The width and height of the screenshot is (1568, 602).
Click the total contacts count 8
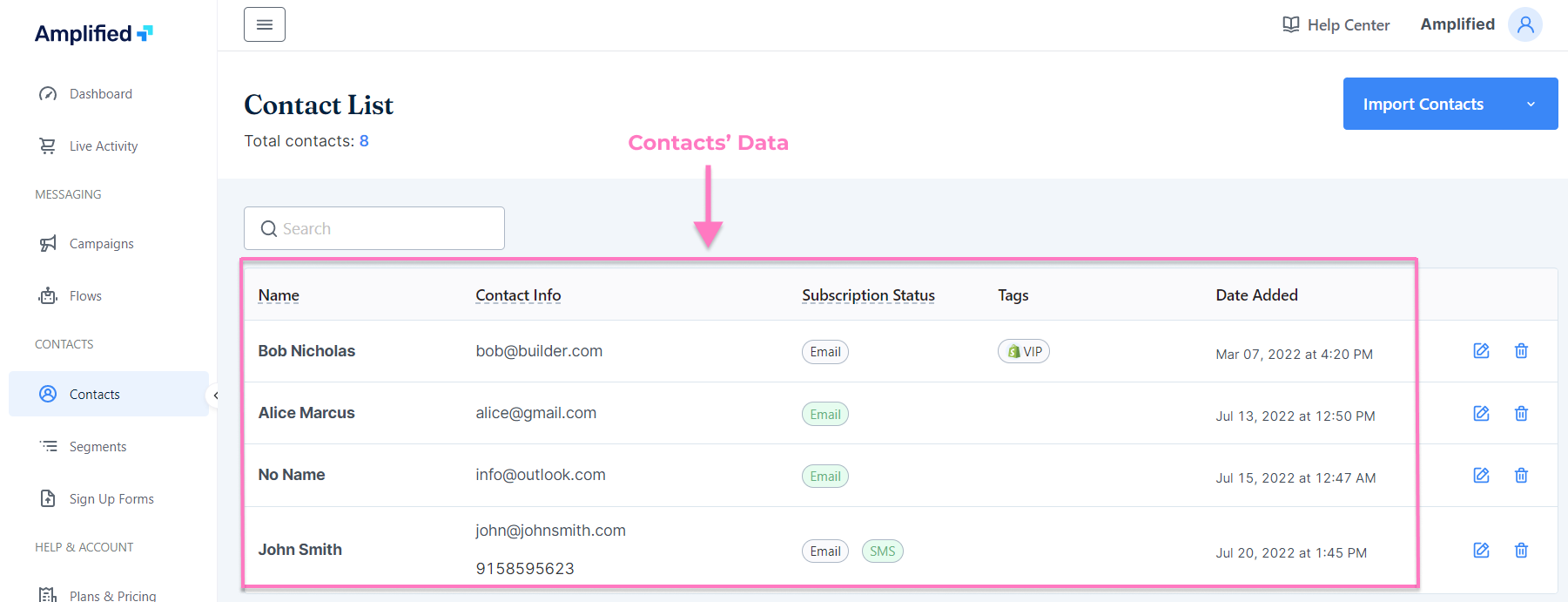pos(364,141)
